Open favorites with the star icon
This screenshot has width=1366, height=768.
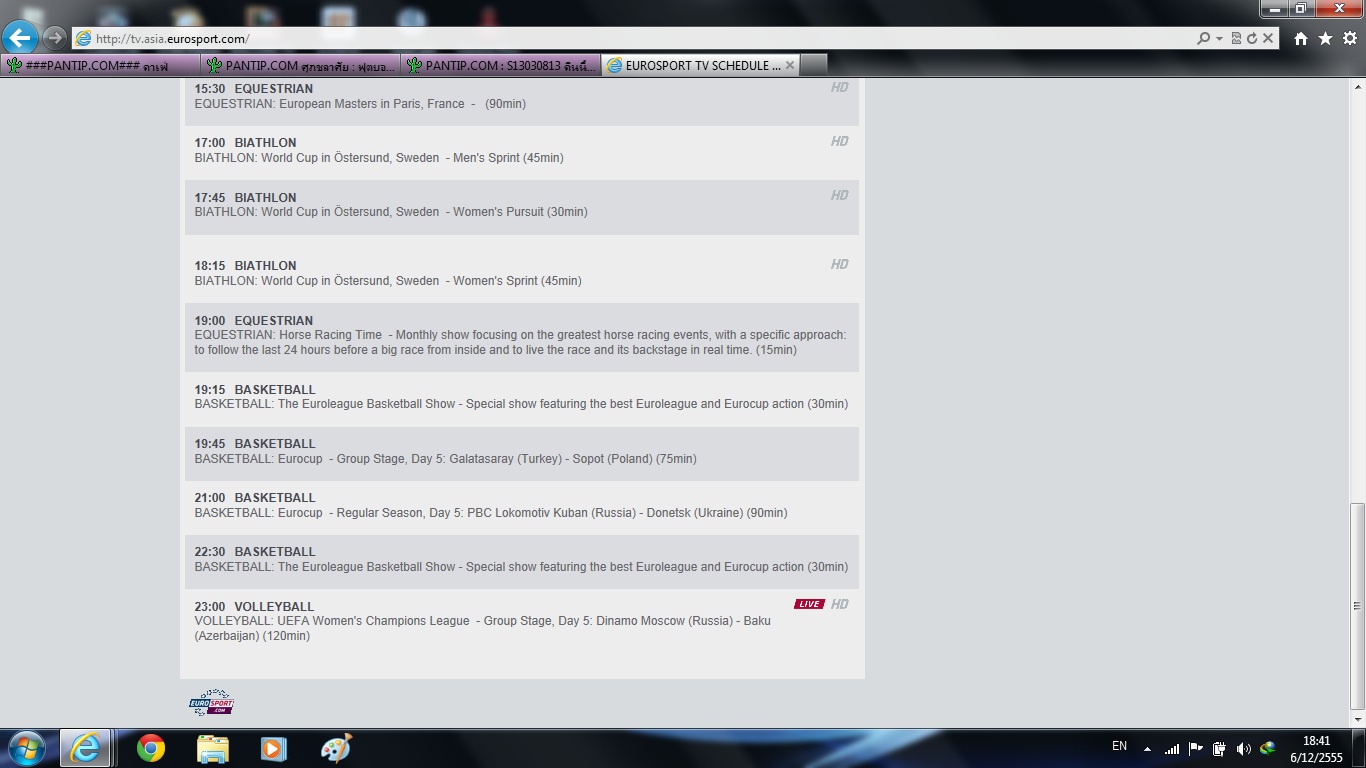(x=1325, y=38)
